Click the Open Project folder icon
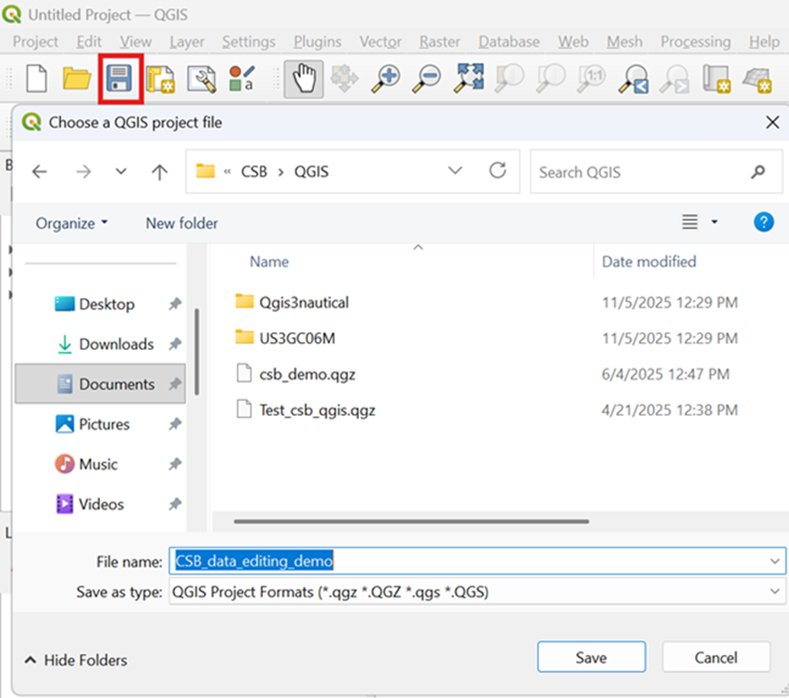This screenshot has width=789, height=698. tap(77, 80)
